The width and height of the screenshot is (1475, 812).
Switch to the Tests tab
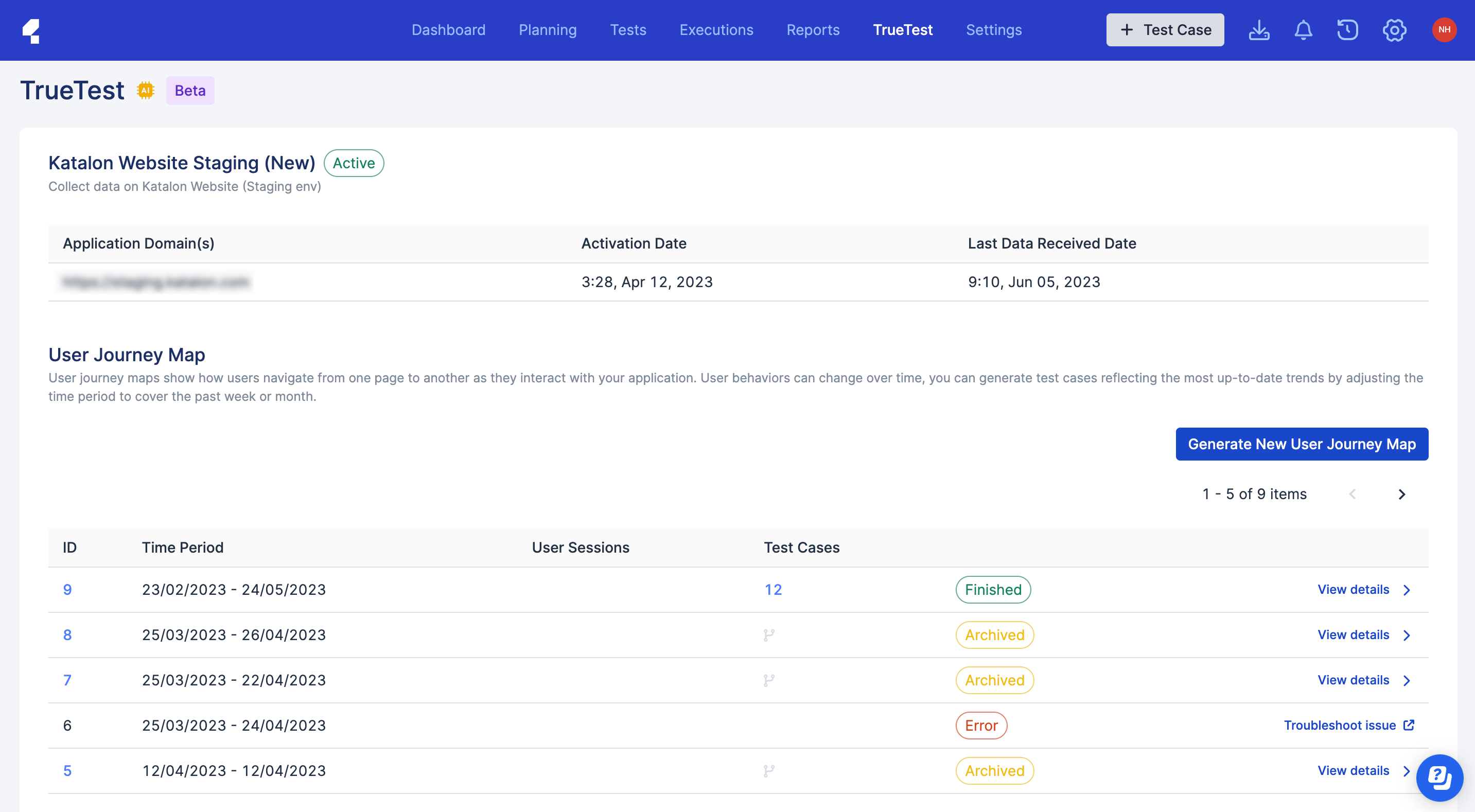(x=627, y=30)
